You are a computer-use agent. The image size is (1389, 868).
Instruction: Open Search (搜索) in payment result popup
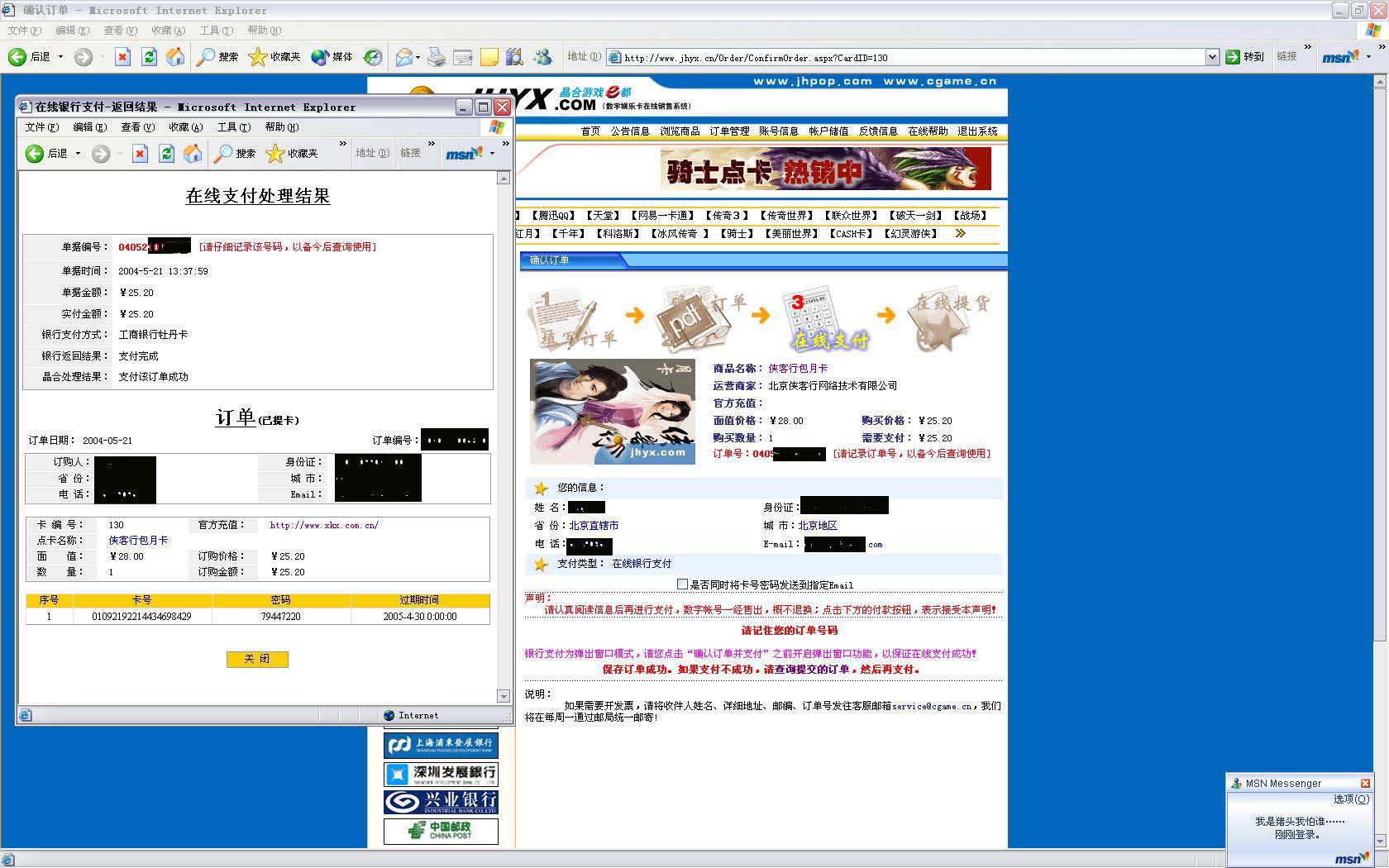tap(235, 153)
